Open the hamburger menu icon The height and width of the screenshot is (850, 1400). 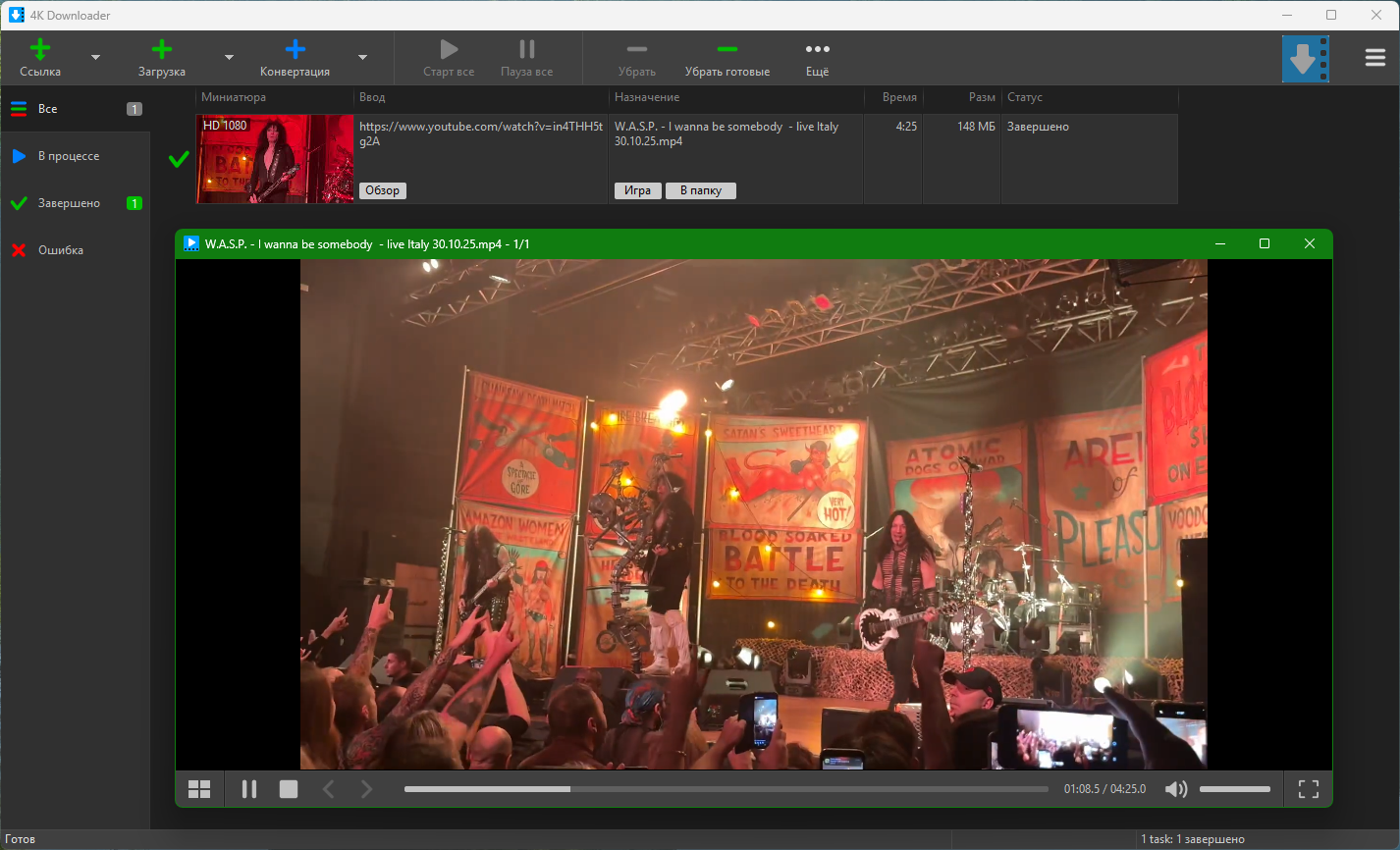(x=1374, y=58)
